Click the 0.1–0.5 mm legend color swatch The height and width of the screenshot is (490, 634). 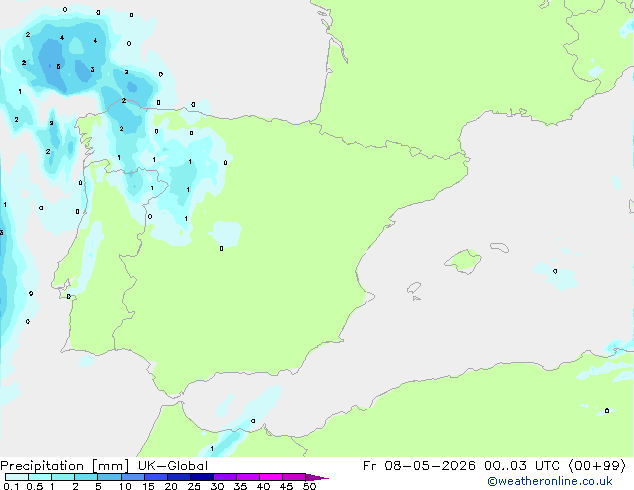(x=17, y=477)
